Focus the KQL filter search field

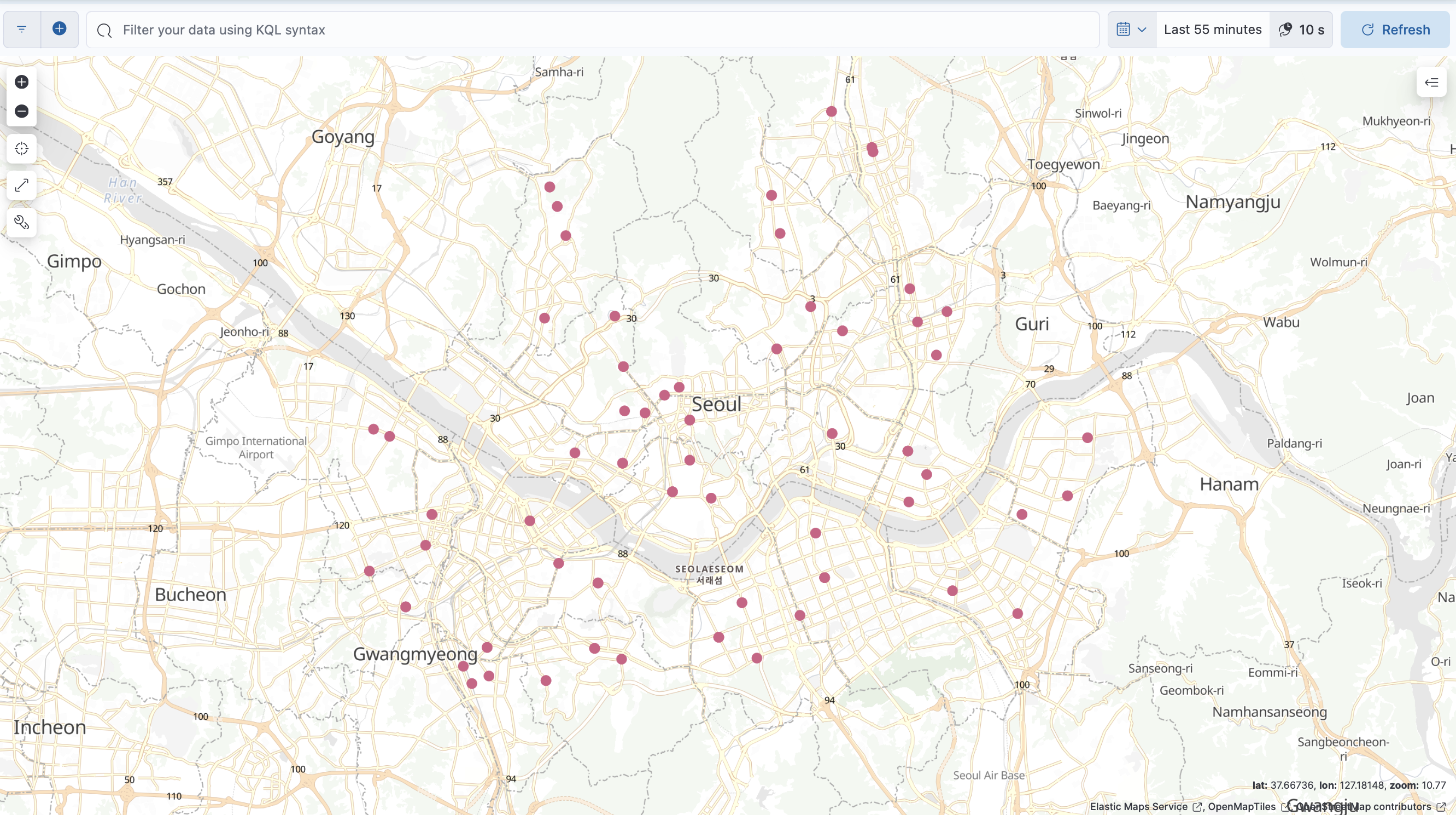pyautogui.click(x=592, y=30)
